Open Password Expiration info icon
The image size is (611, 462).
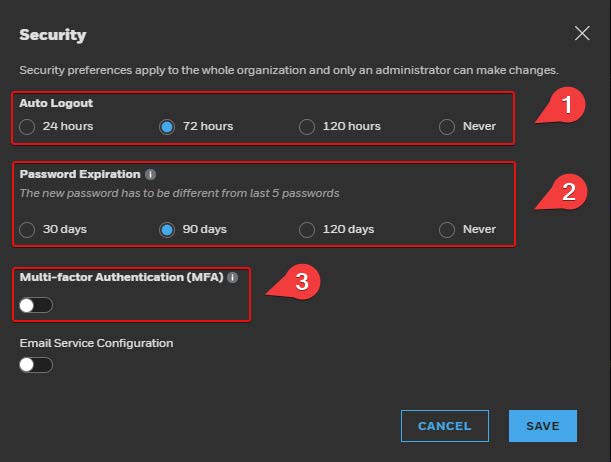pos(150,175)
